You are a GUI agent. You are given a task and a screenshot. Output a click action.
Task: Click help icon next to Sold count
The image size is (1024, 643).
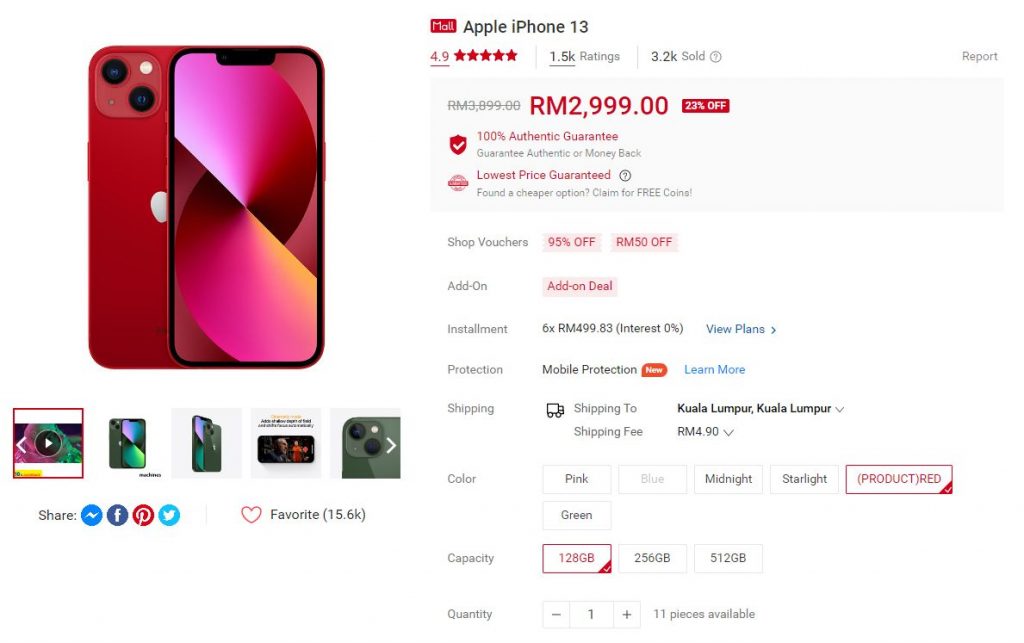[x=716, y=57]
